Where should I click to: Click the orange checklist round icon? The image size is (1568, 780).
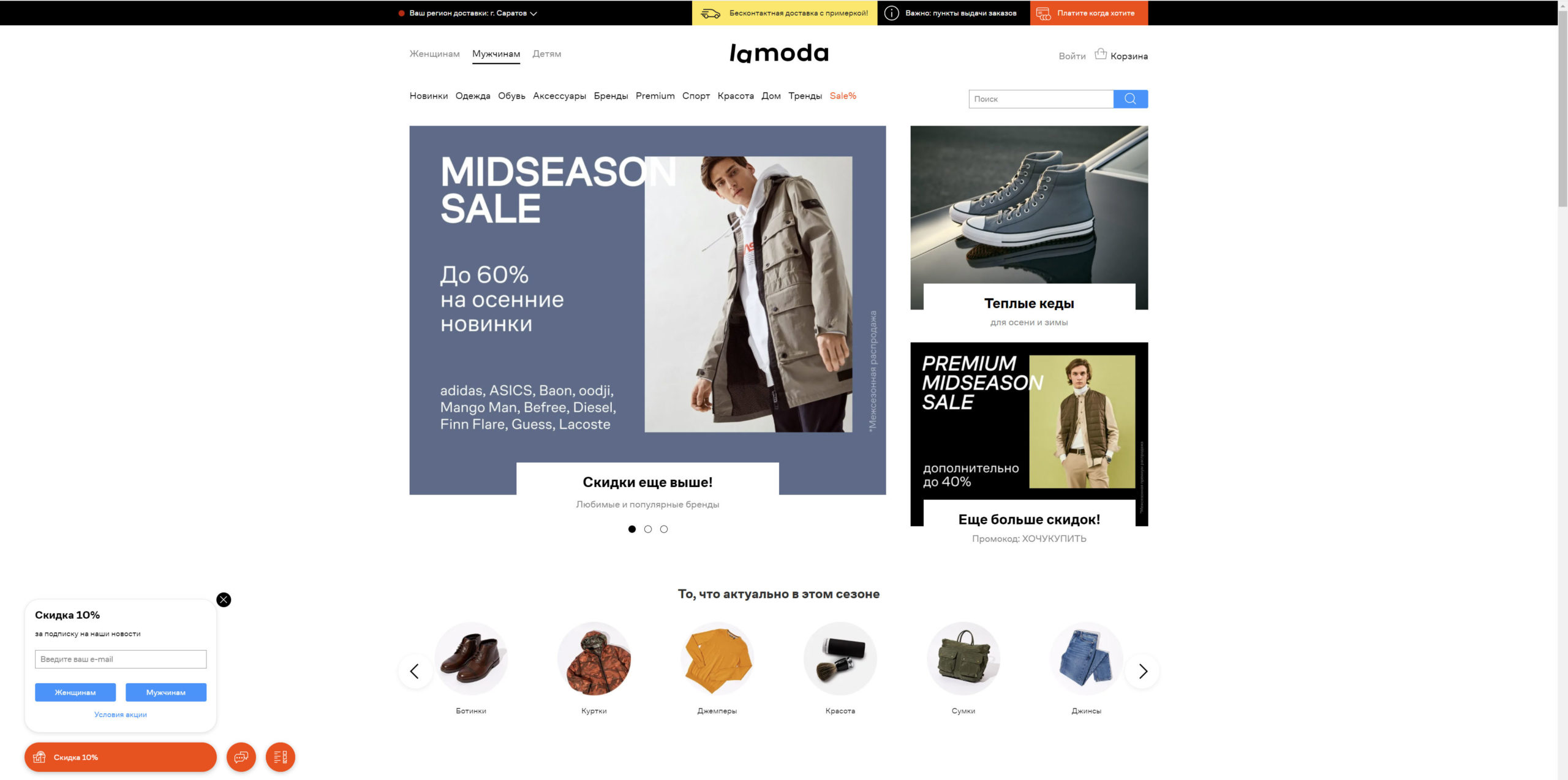point(281,757)
